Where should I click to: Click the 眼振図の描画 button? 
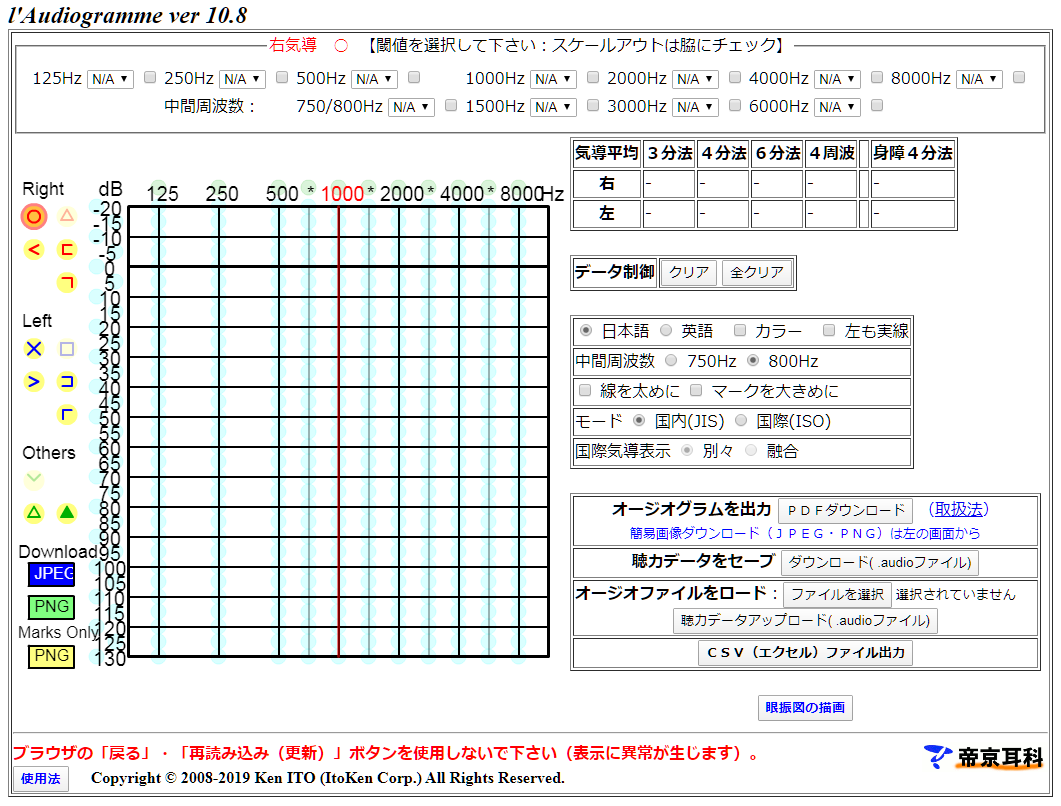click(x=805, y=708)
